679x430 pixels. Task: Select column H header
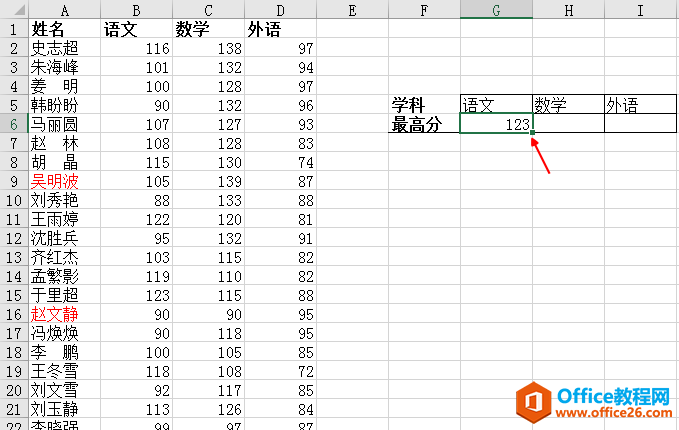coord(569,9)
